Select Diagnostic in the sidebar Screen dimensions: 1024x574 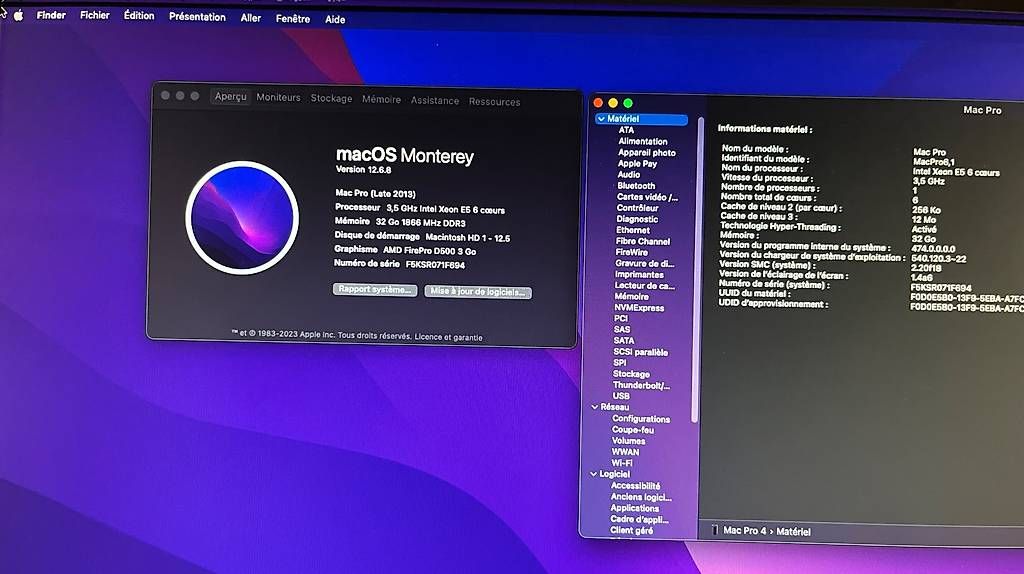click(x=637, y=219)
